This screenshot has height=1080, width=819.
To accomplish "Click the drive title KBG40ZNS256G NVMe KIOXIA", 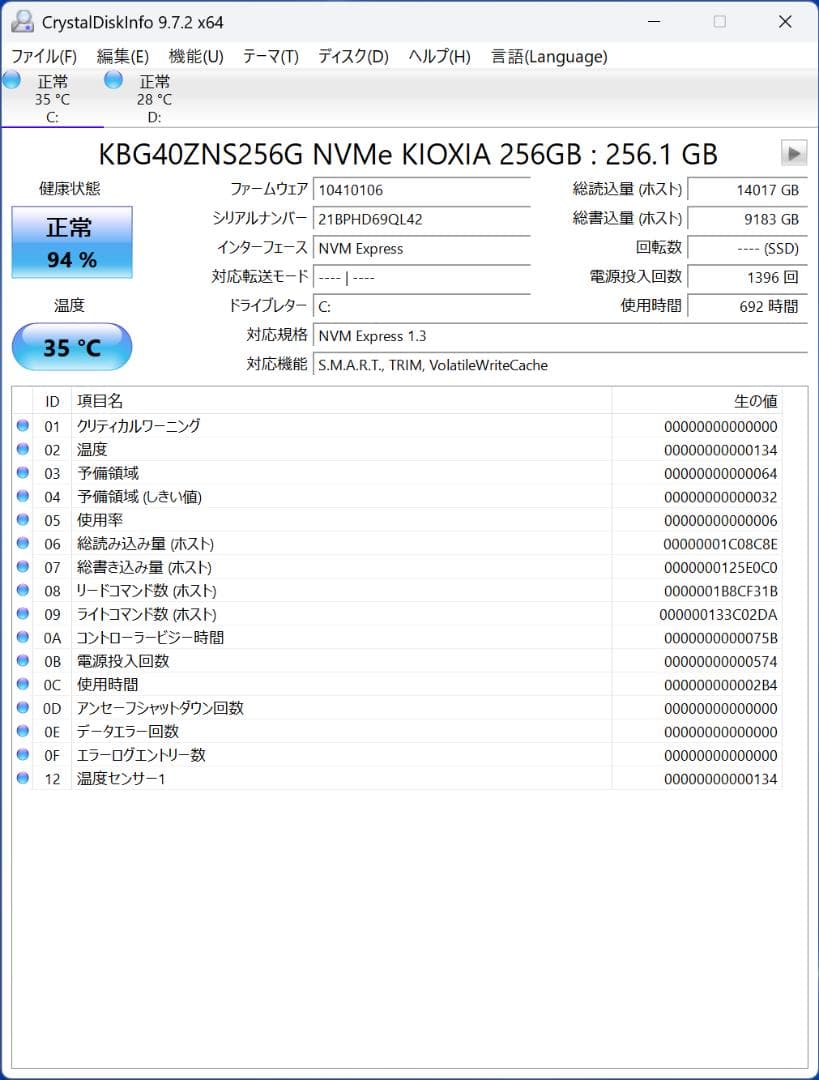I will 408,154.
